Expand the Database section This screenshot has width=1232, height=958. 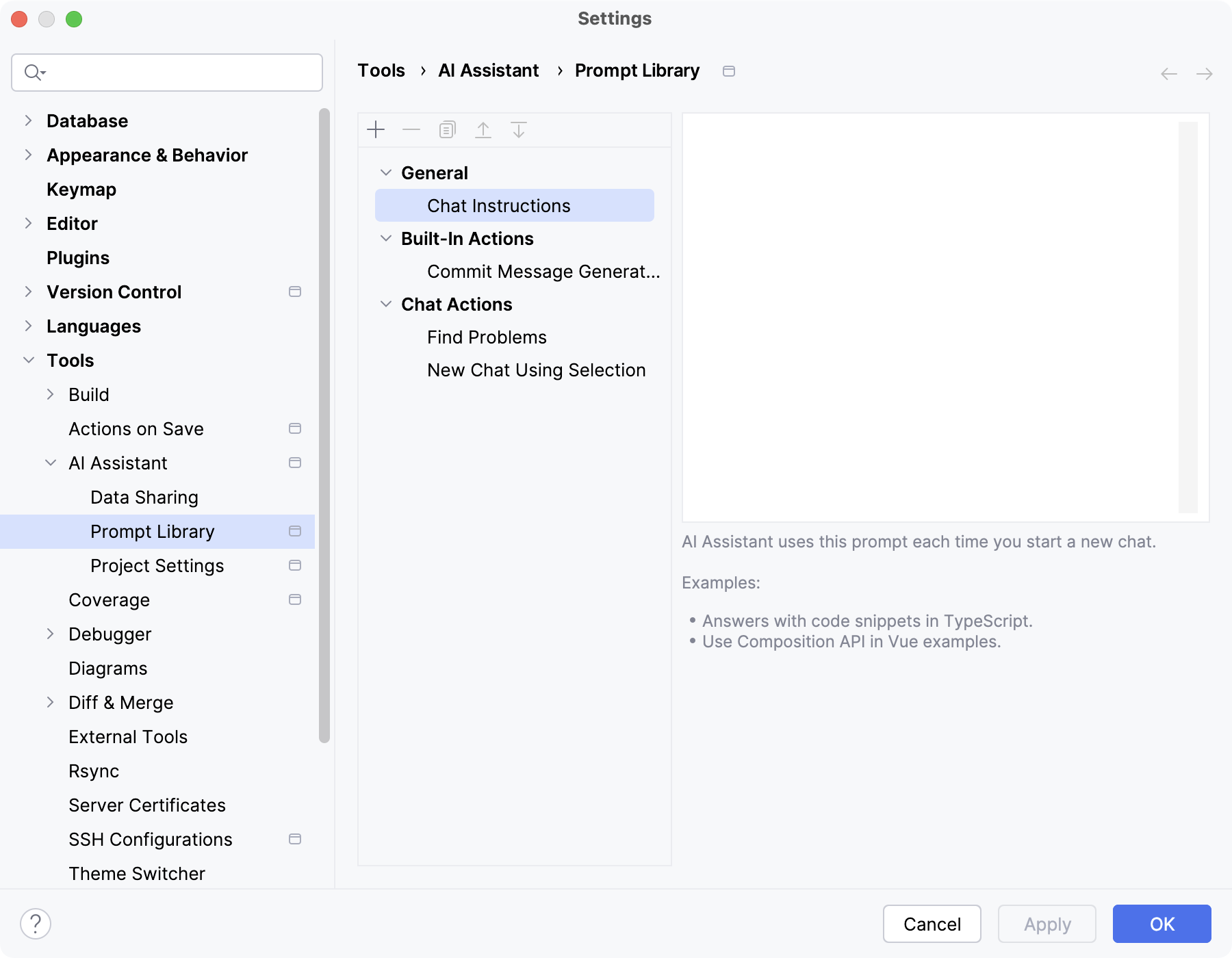[28, 120]
